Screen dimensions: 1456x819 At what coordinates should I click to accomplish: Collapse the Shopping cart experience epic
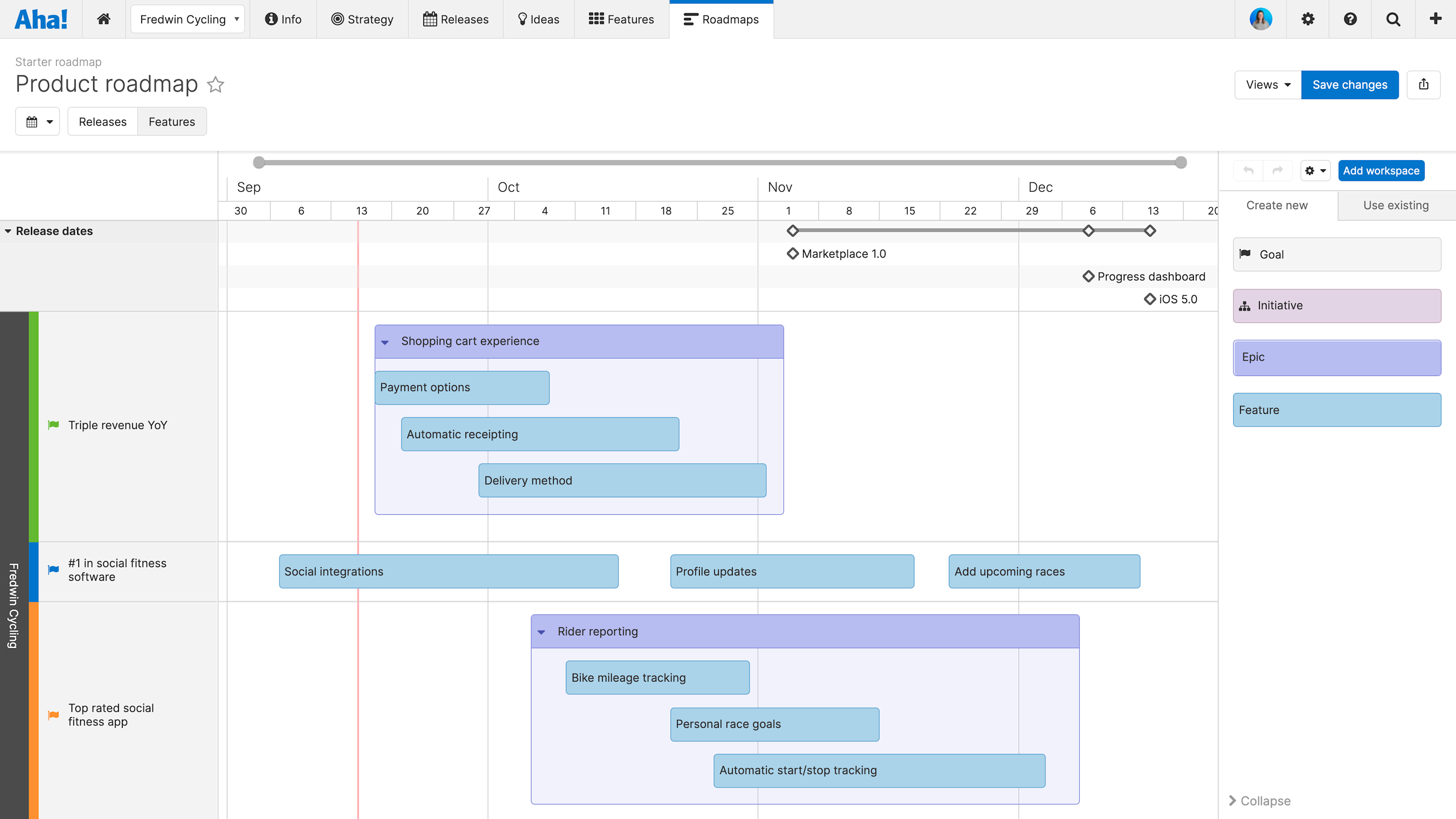tap(385, 342)
